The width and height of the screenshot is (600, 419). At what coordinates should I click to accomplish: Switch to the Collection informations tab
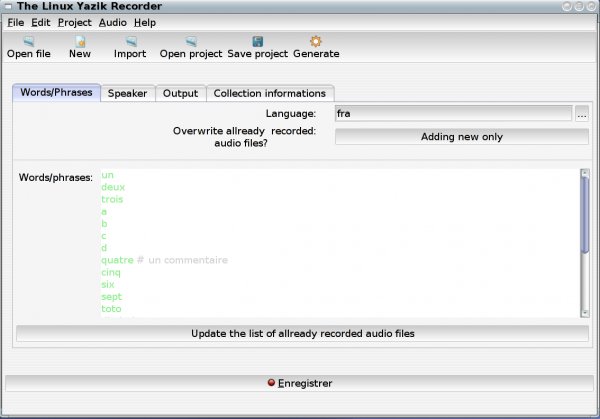pyautogui.click(x=270, y=93)
